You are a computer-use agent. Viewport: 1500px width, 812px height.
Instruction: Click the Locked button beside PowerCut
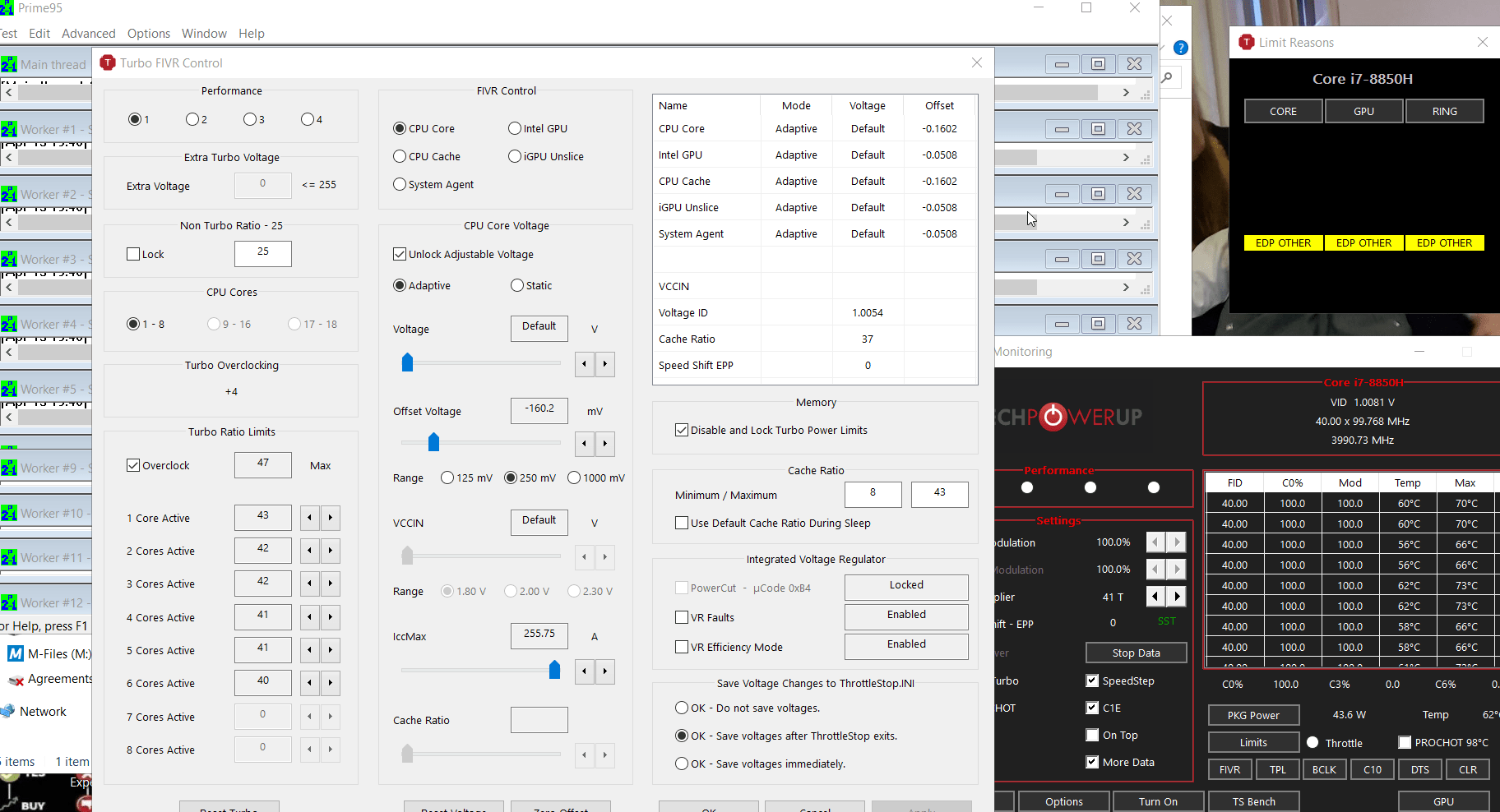(906, 587)
